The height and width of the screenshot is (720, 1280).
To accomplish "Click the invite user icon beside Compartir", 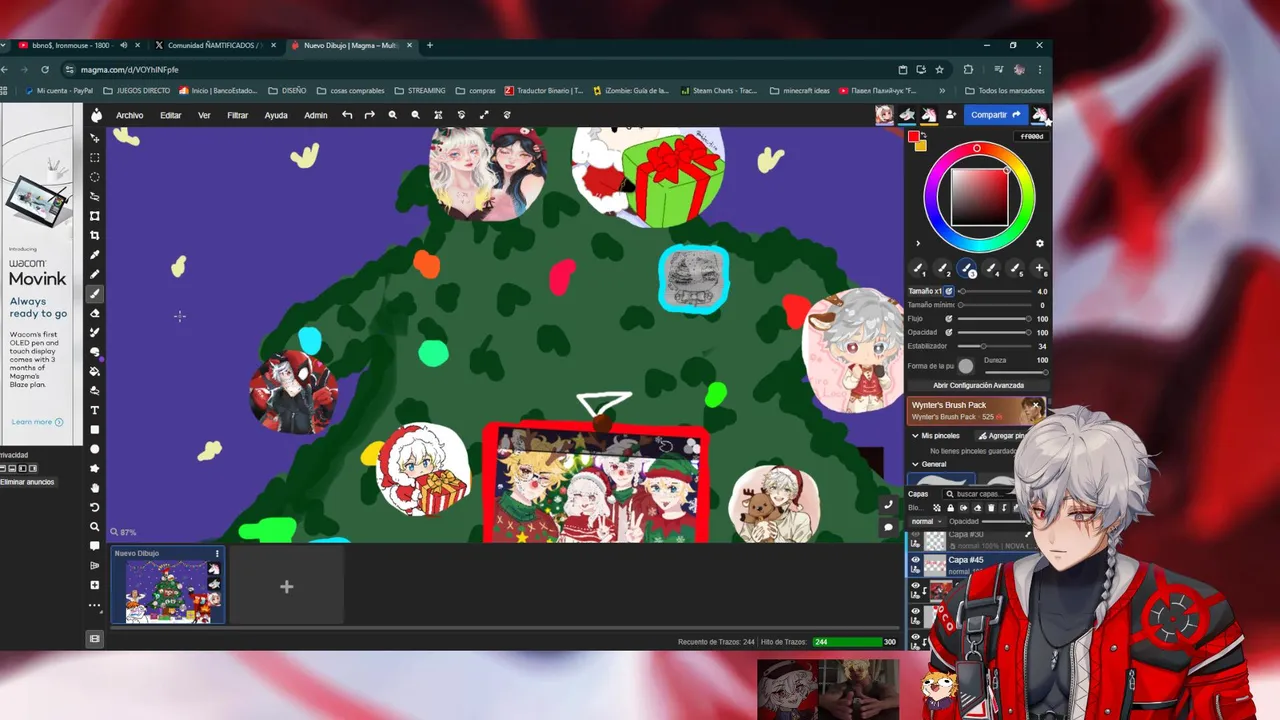I will pos(950,115).
